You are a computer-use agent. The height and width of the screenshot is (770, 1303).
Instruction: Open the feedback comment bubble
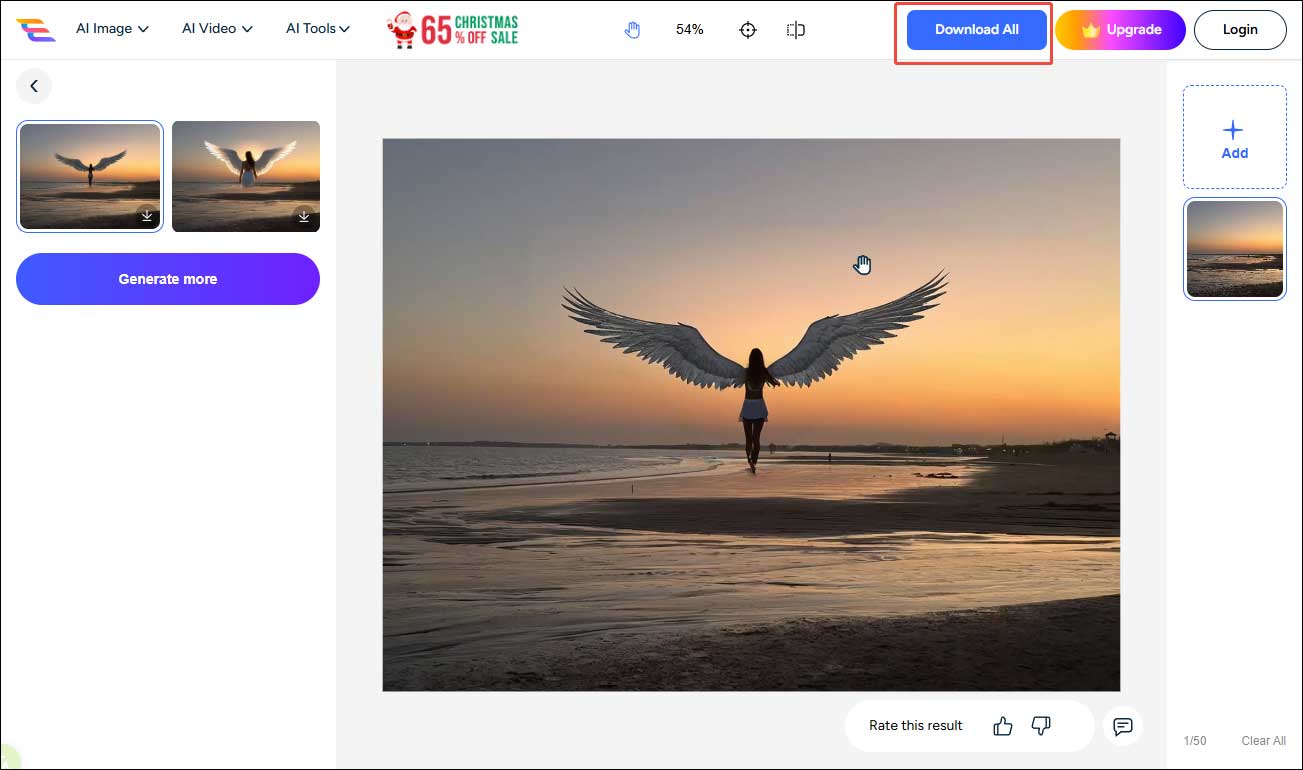(1122, 726)
